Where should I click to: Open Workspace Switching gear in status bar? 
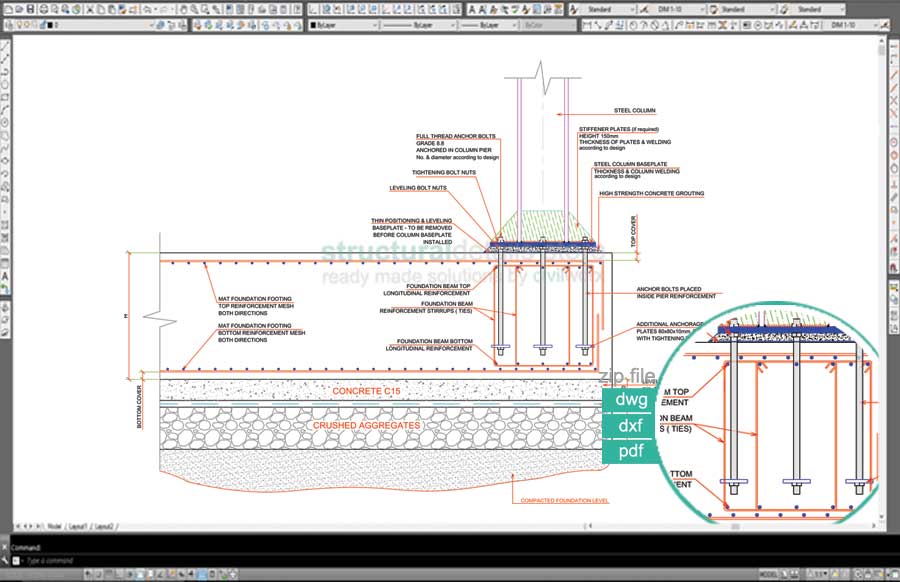(858, 573)
